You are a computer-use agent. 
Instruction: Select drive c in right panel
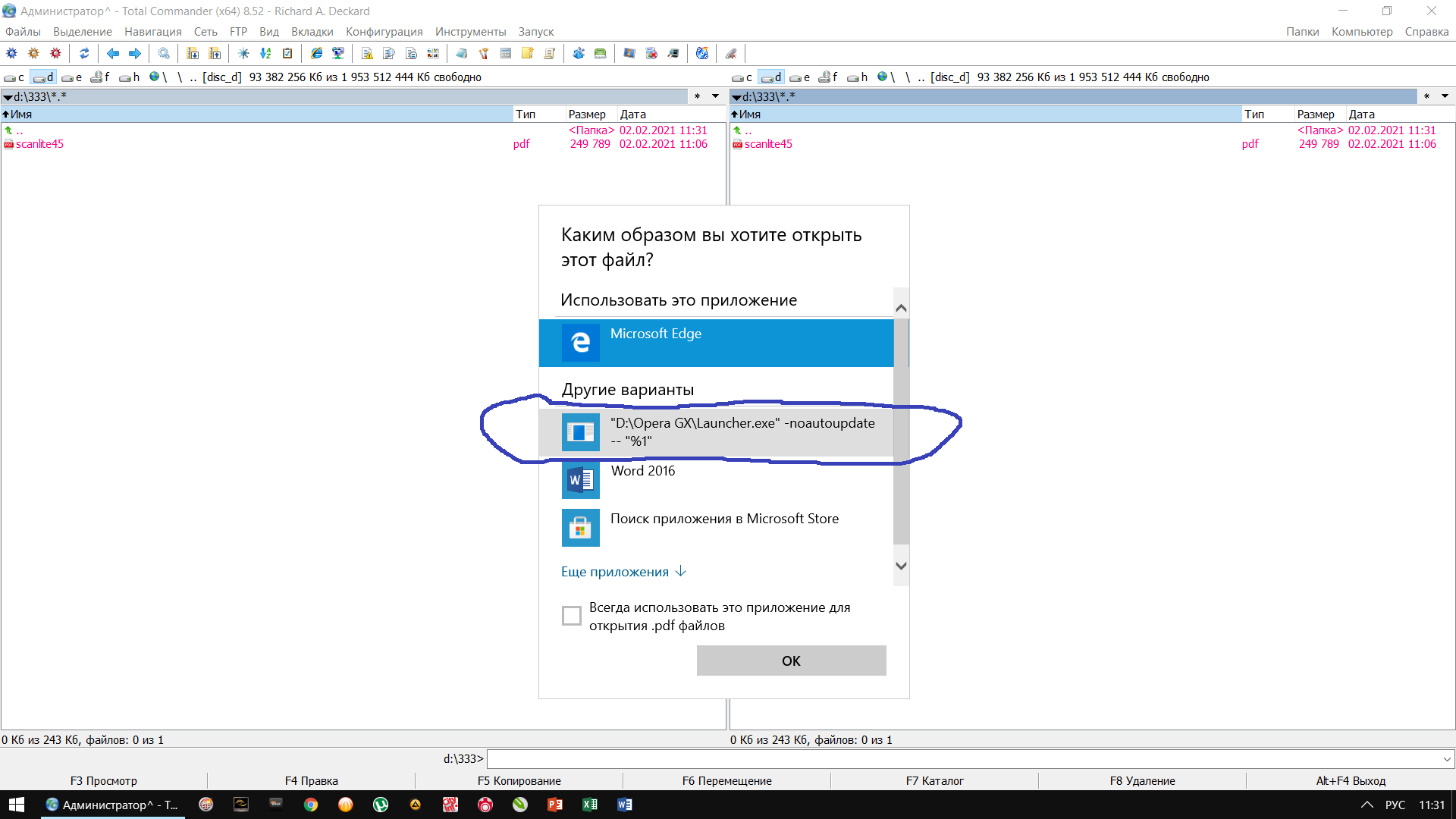pos(742,77)
